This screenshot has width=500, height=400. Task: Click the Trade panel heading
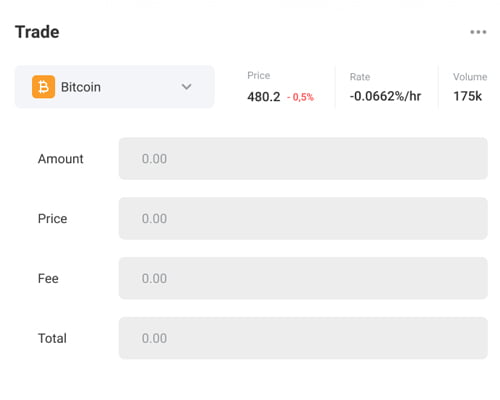[x=37, y=32]
